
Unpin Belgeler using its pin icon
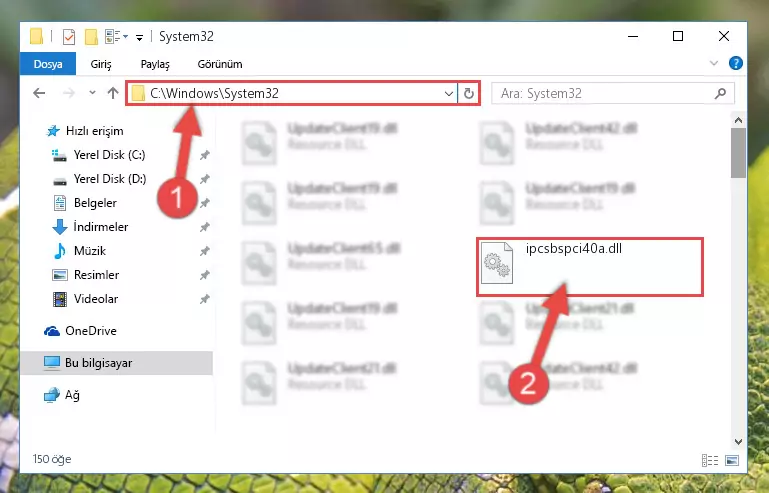click(x=205, y=203)
